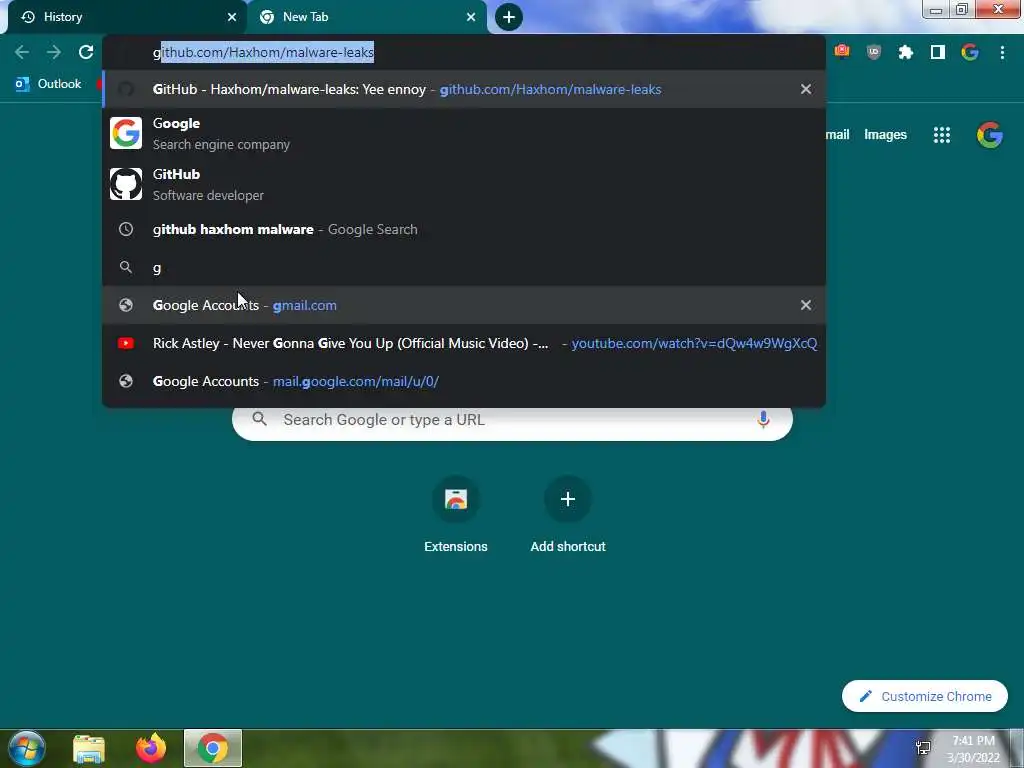
Task: Select GitHub Software developer suggestion
Action: point(464,184)
